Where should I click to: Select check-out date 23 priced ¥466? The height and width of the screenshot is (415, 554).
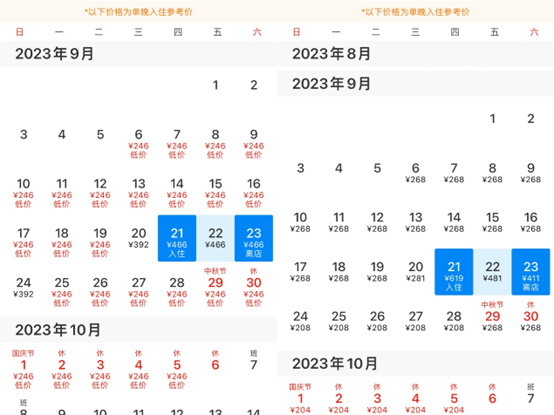coord(254,238)
